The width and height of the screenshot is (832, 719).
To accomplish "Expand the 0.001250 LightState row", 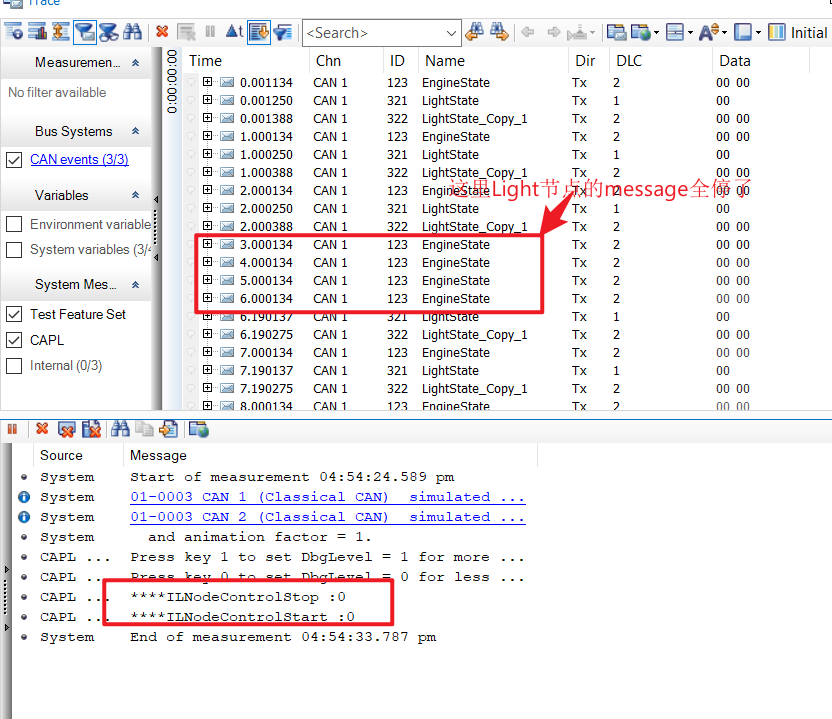I will (207, 100).
